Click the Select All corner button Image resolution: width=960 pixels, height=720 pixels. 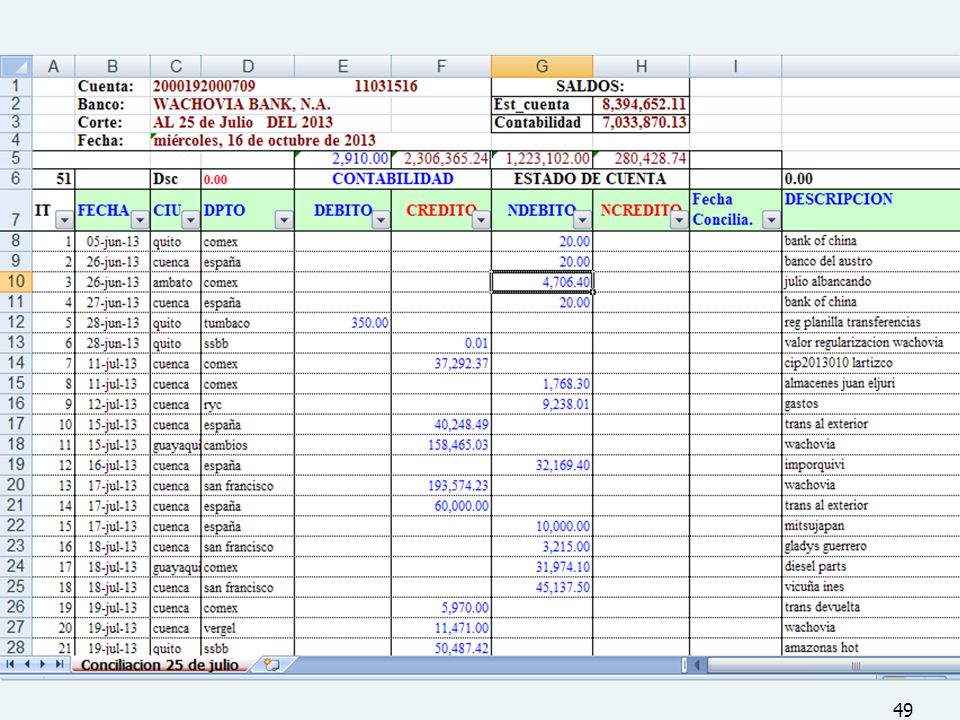tap(16, 66)
